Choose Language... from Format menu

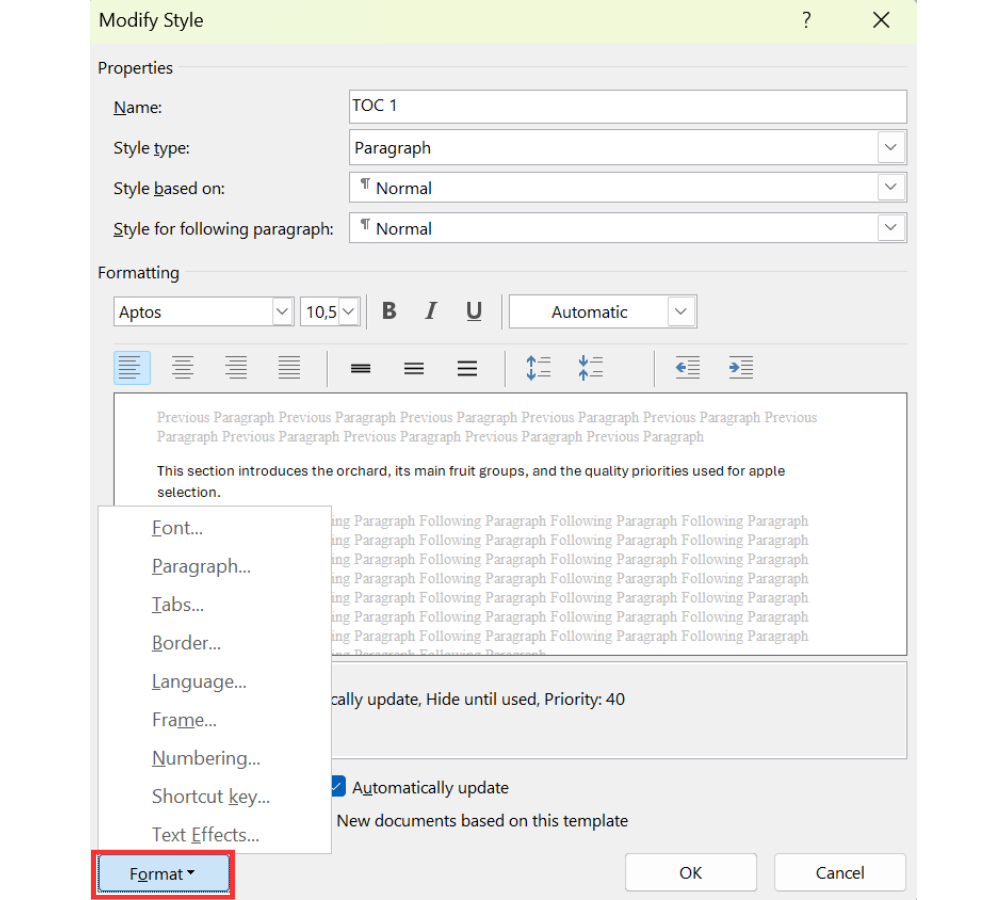tap(199, 681)
